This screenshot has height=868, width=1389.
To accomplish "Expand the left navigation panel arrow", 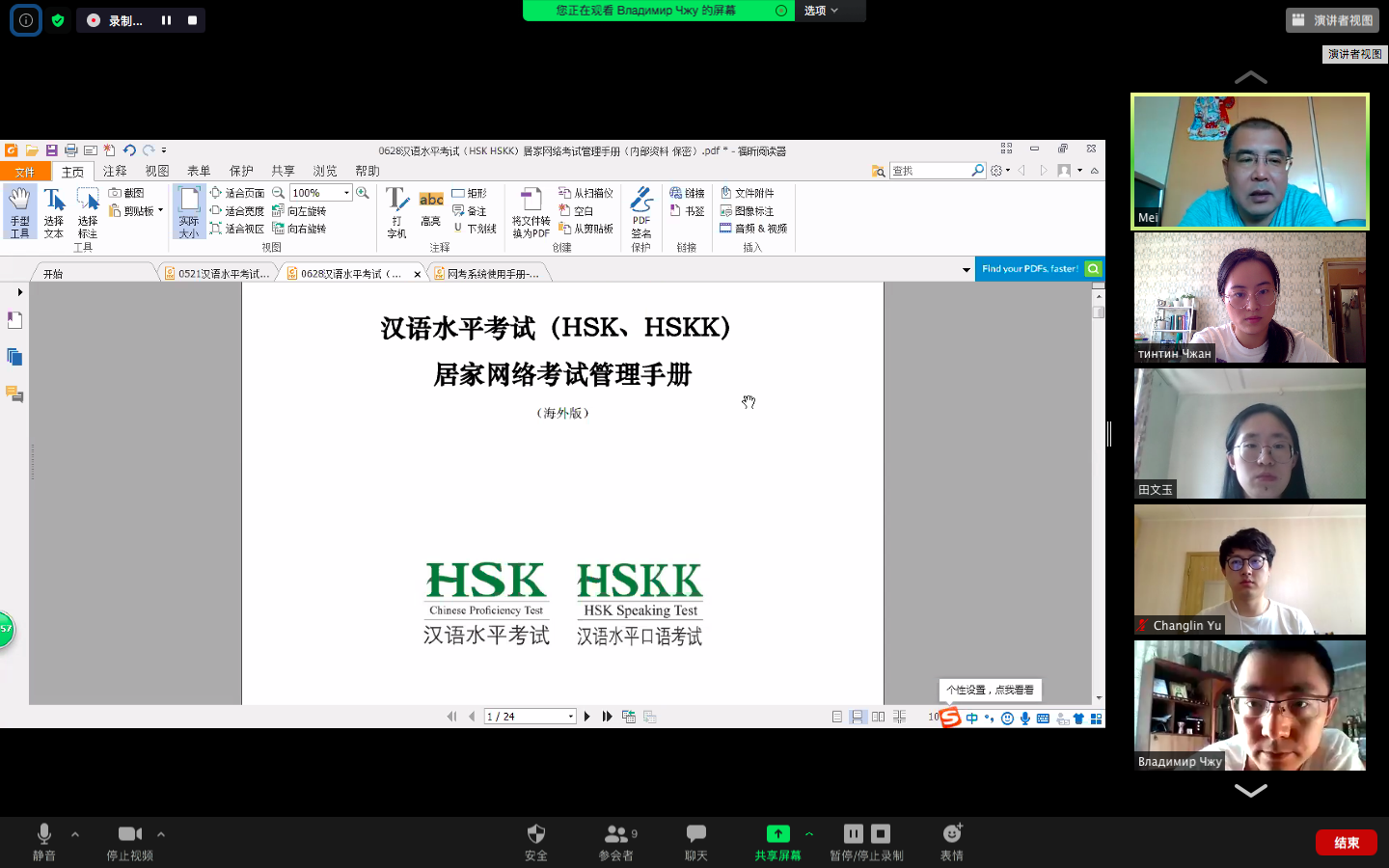I will click(x=19, y=292).
